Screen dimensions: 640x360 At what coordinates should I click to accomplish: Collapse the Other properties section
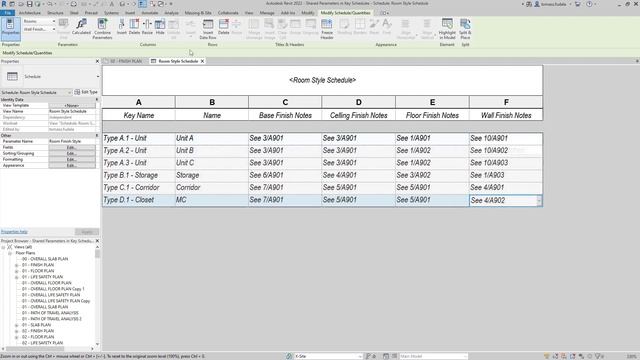(97, 136)
